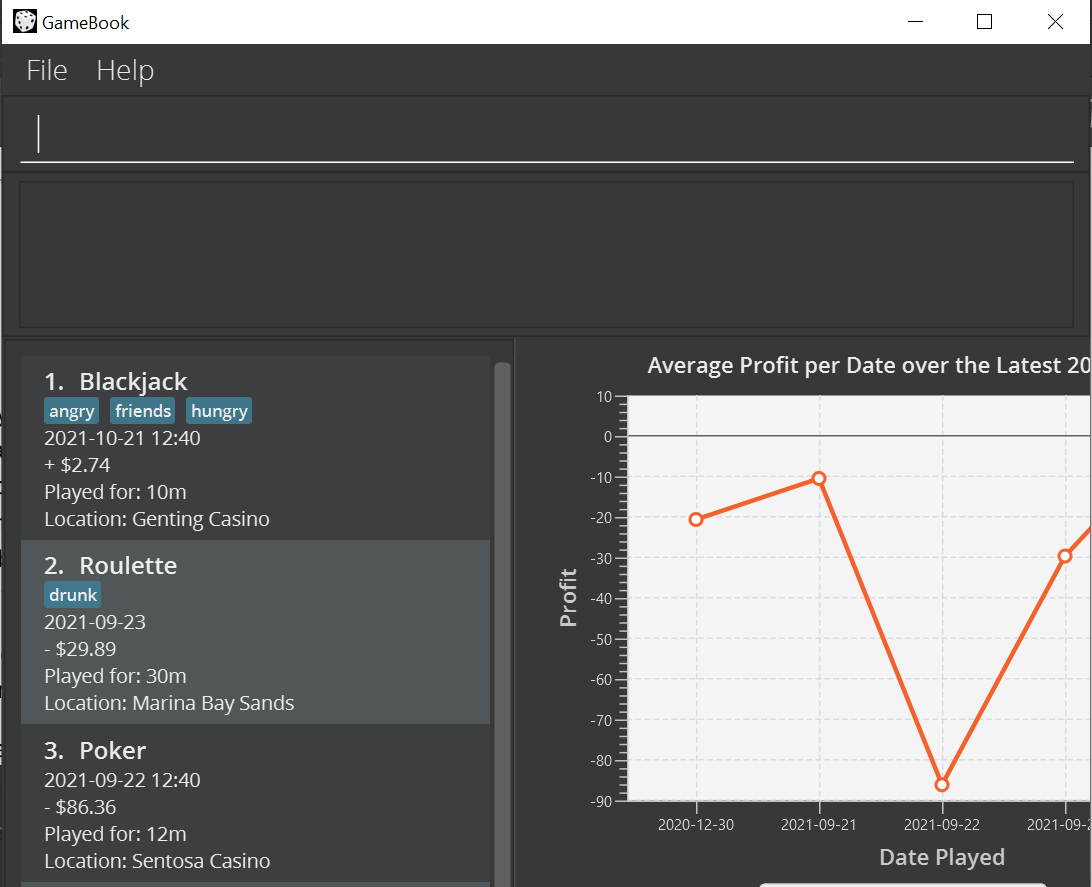The height and width of the screenshot is (887, 1092).
Task: Click the drunk tag on Roulette
Action: (73, 595)
